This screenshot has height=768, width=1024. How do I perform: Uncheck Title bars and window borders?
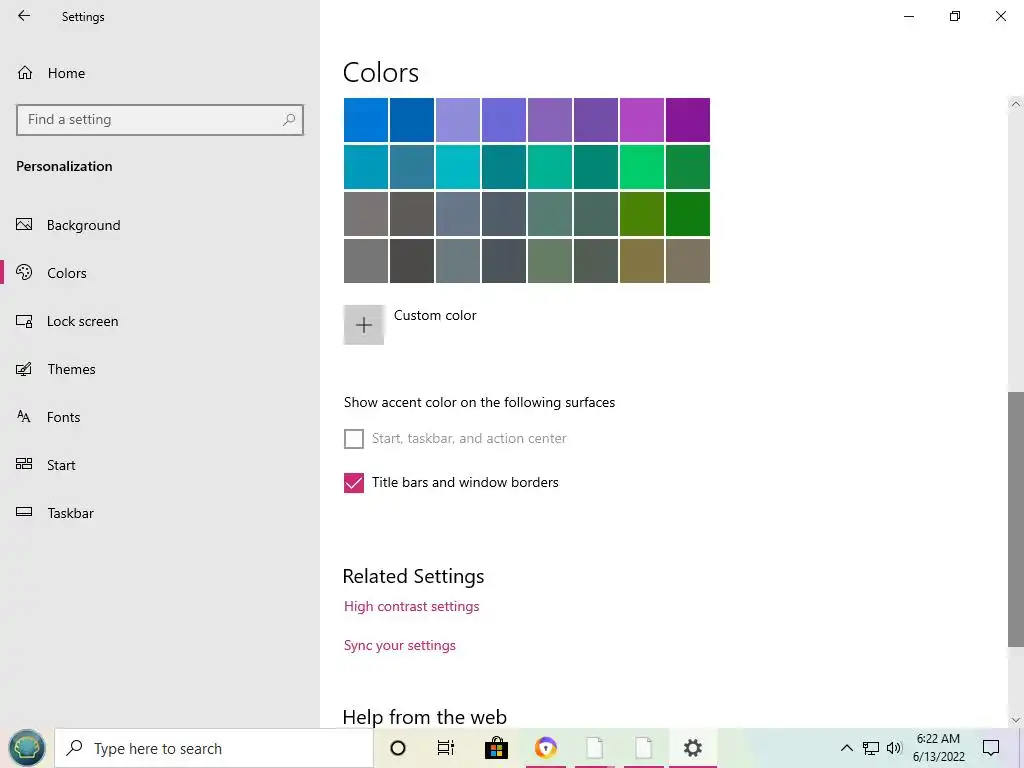(354, 483)
